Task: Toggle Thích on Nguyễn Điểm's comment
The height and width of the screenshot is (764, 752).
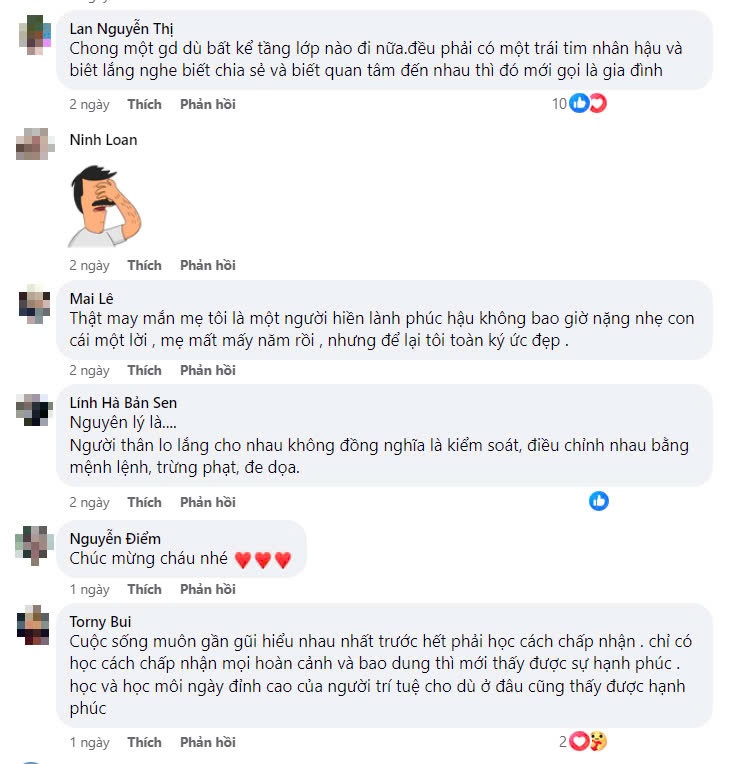Action: click(144, 589)
